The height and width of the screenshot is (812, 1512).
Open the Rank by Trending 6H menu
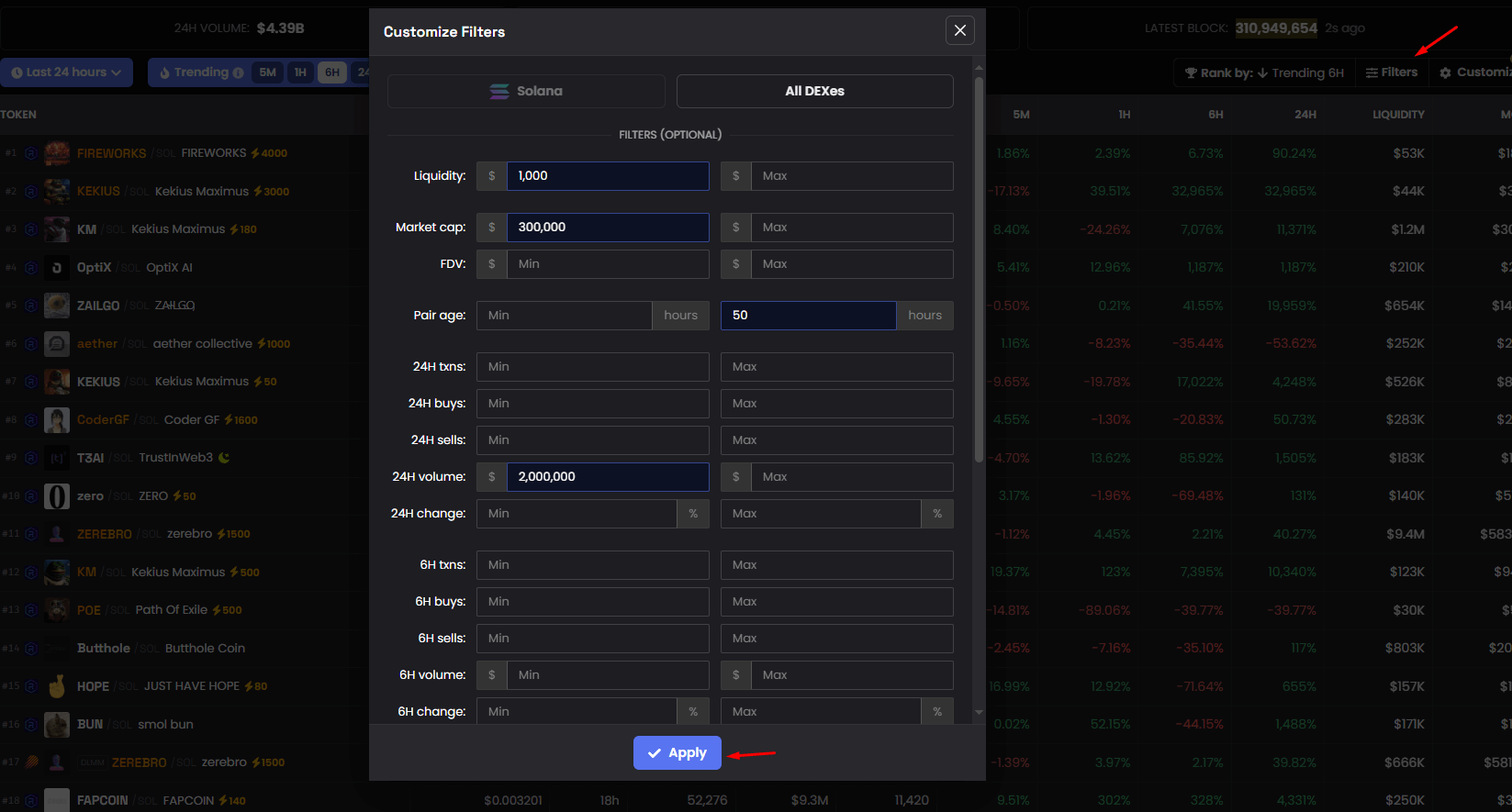click(x=1263, y=72)
